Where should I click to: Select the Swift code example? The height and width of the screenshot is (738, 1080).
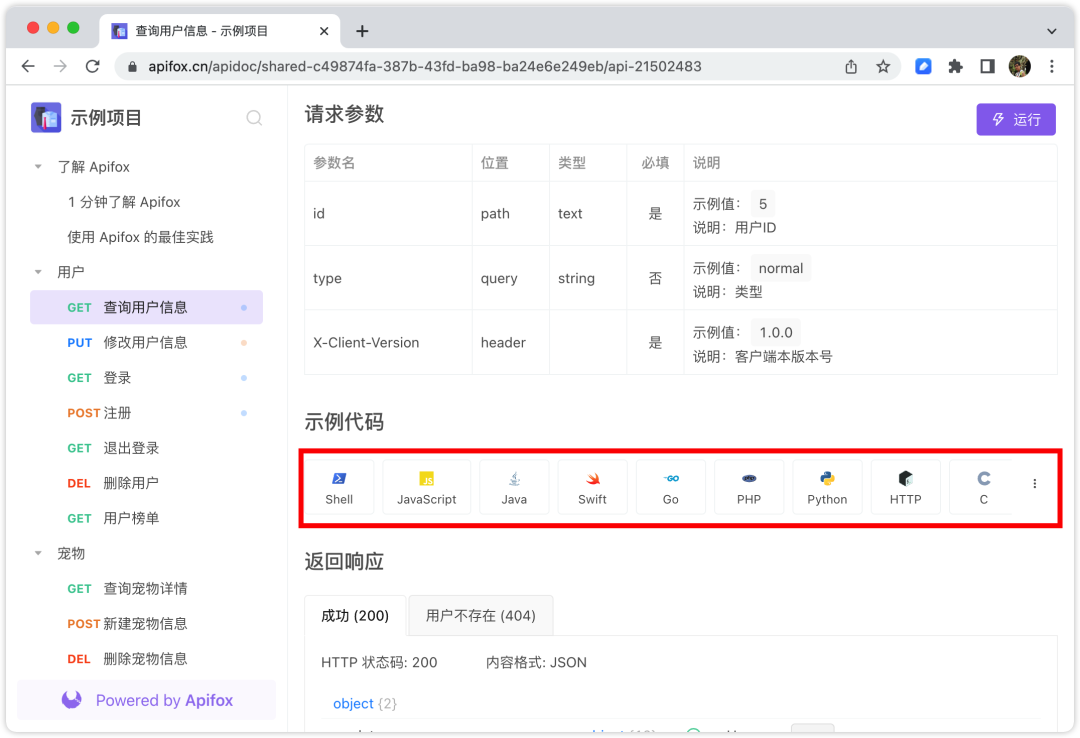coord(592,487)
